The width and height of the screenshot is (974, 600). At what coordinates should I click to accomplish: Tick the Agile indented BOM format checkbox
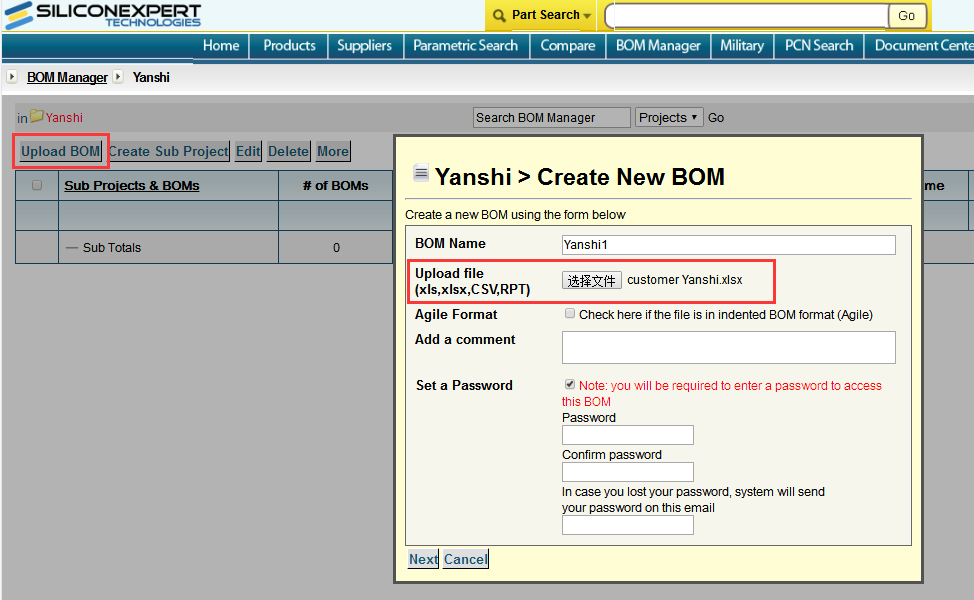pyautogui.click(x=570, y=314)
